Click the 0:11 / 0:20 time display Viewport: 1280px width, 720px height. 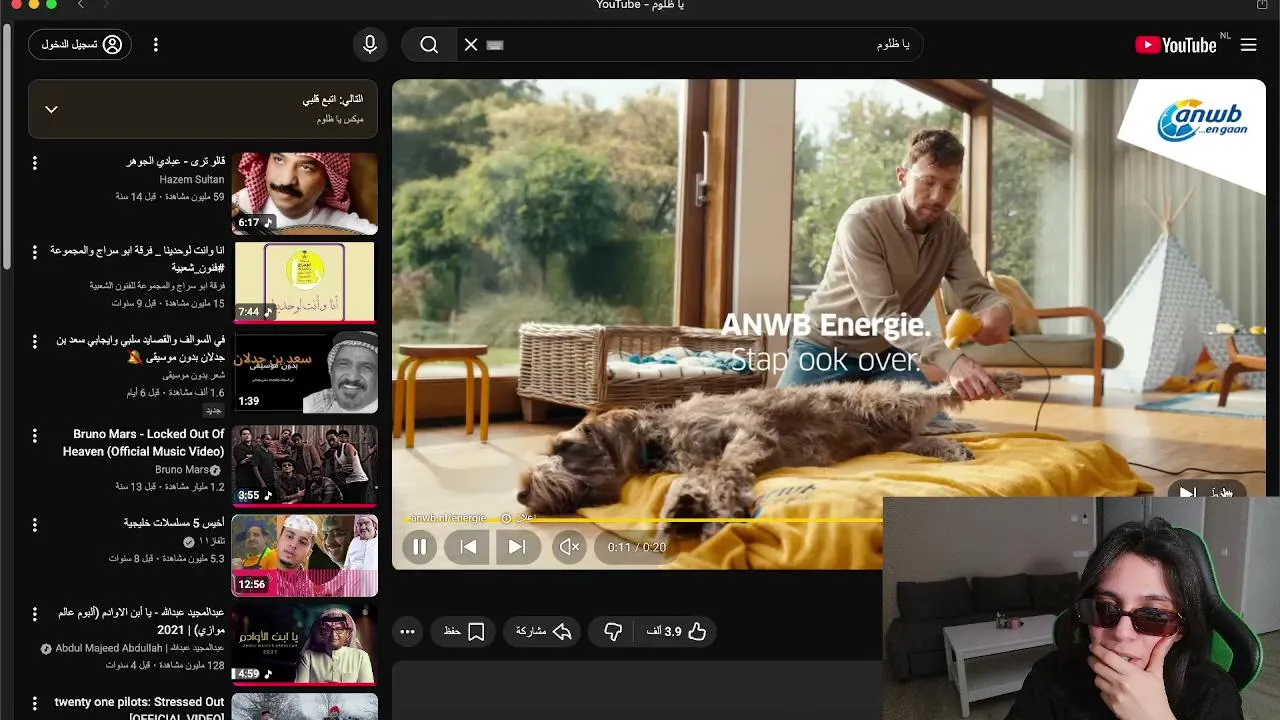click(x=636, y=547)
